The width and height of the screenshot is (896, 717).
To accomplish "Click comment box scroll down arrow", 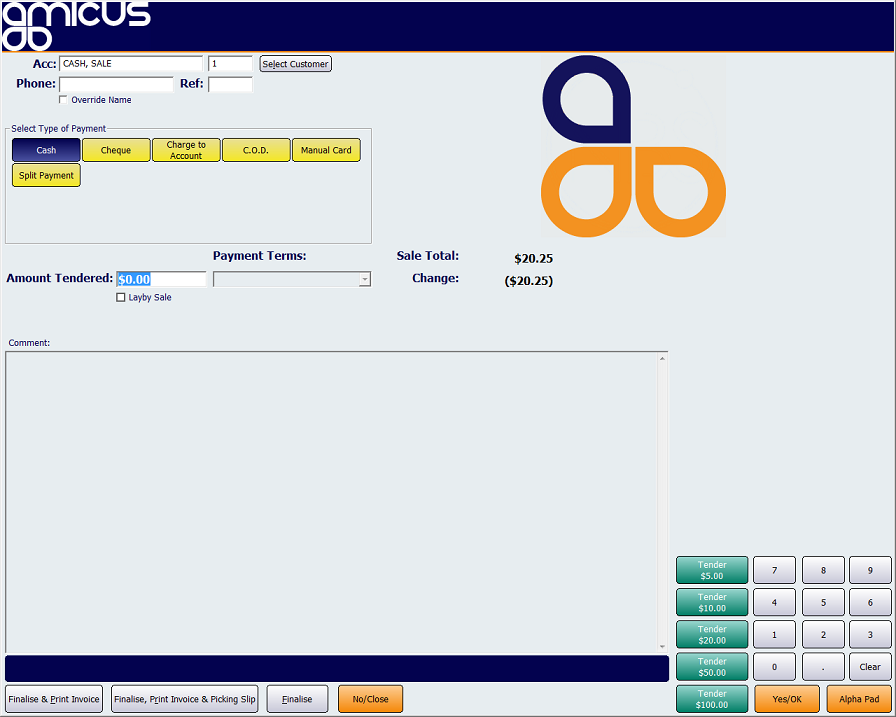I will click(662, 646).
